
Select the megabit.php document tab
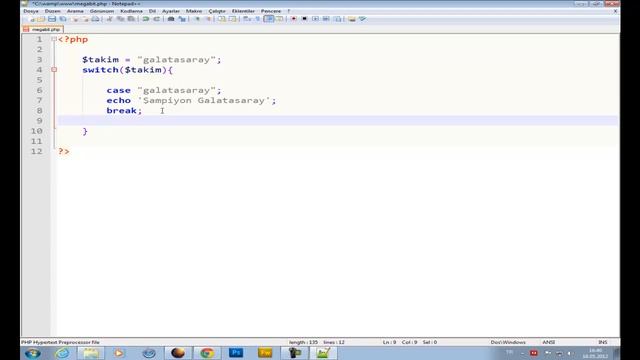(x=43, y=29)
